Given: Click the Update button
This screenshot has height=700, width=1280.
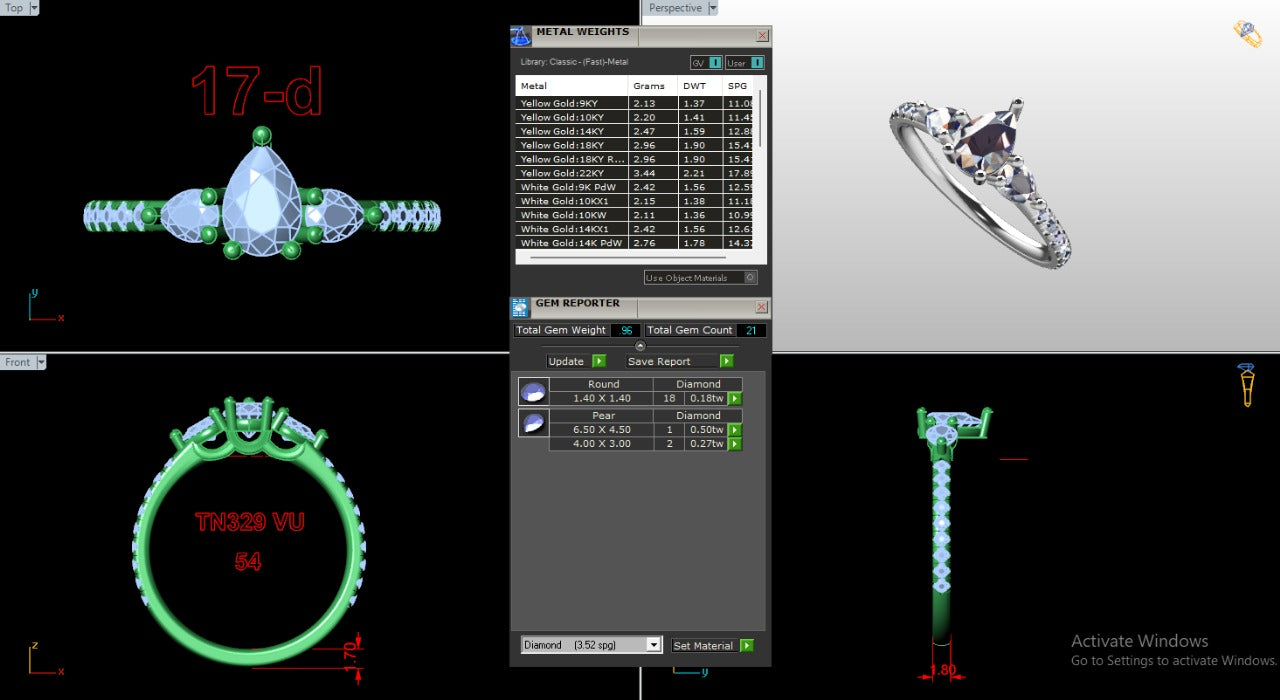Looking at the screenshot, I should pyautogui.click(x=566, y=361).
